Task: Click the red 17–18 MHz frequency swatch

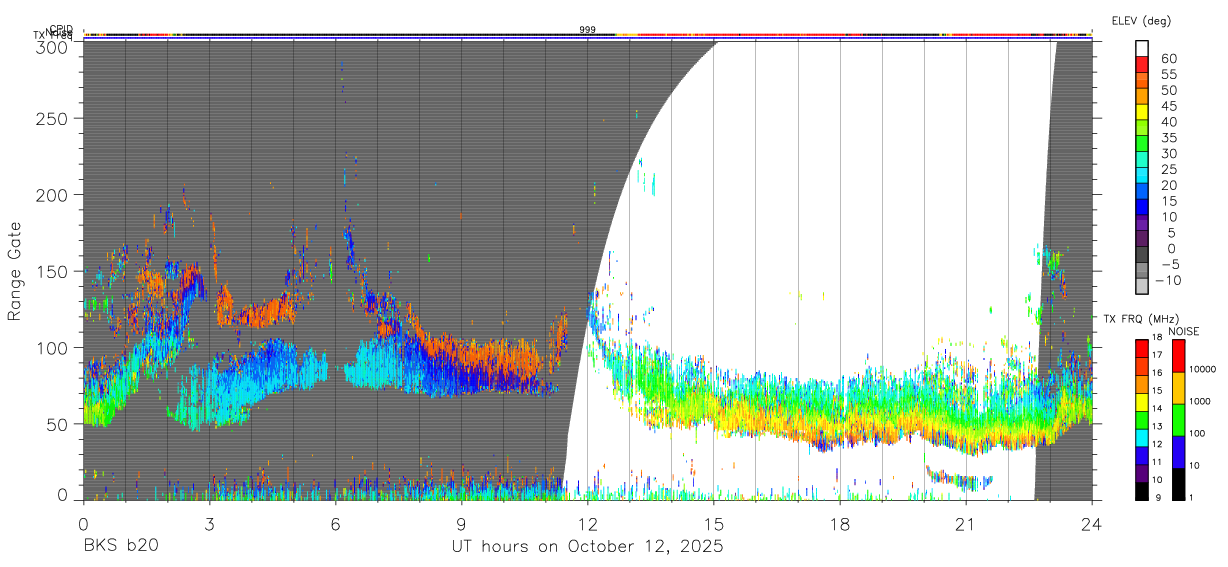Action: click(1142, 348)
